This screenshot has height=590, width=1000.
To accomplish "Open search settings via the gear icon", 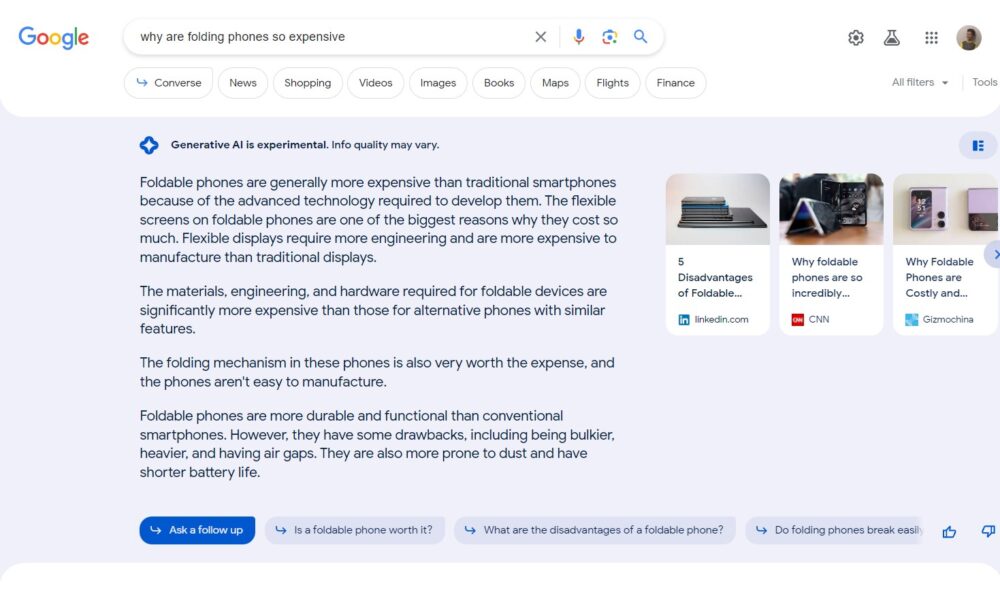I will pyautogui.click(x=856, y=37).
